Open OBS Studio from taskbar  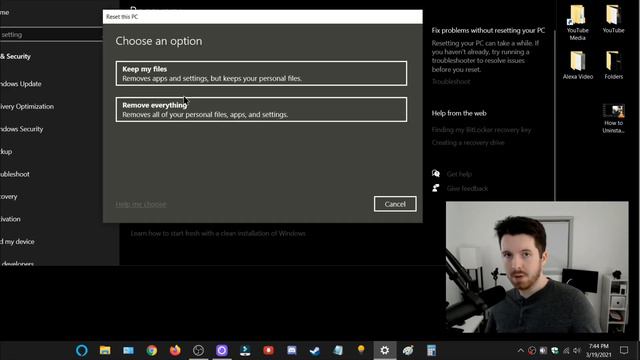(198, 350)
